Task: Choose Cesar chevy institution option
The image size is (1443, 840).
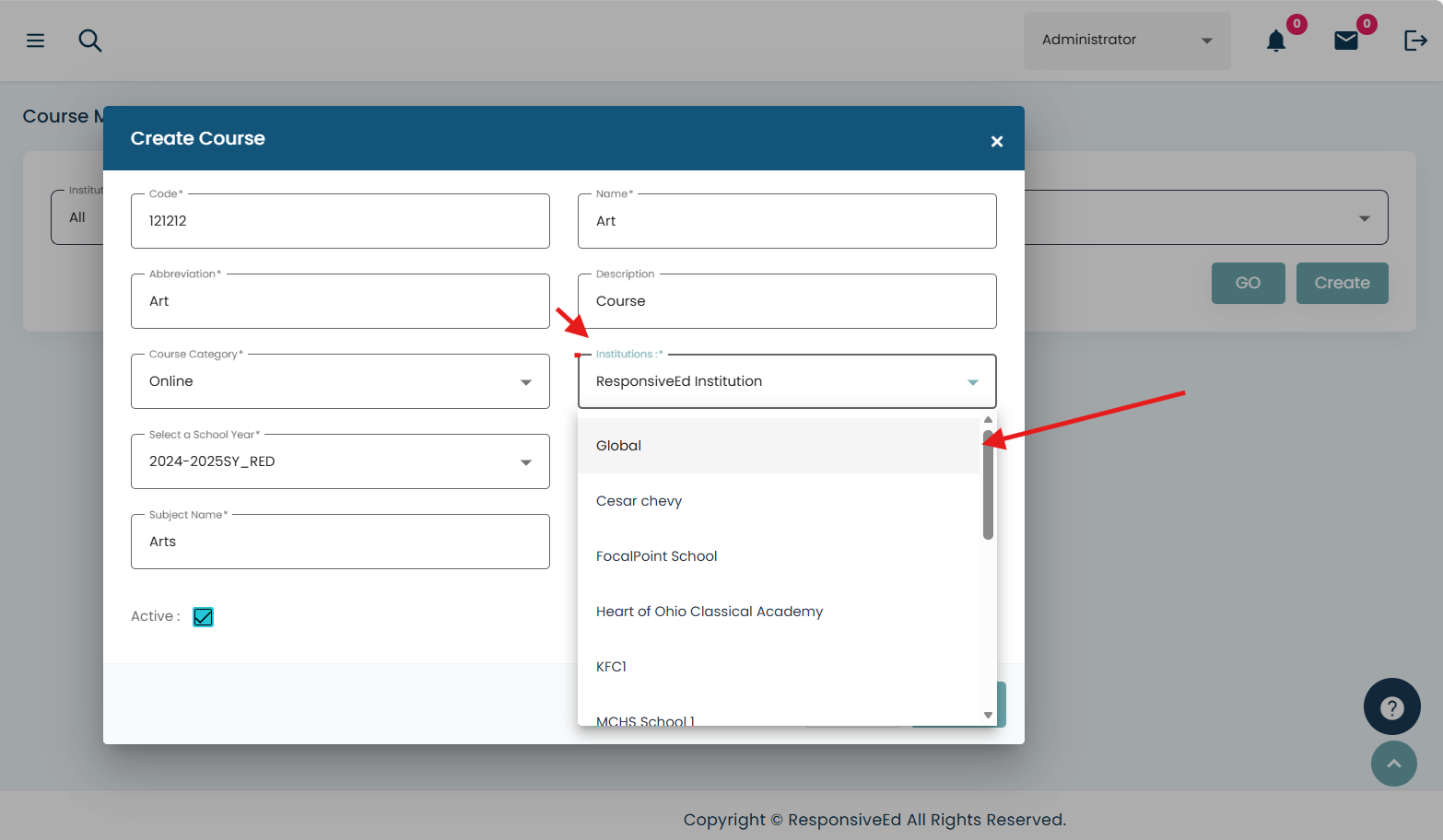Action: pyautogui.click(x=639, y=501)
